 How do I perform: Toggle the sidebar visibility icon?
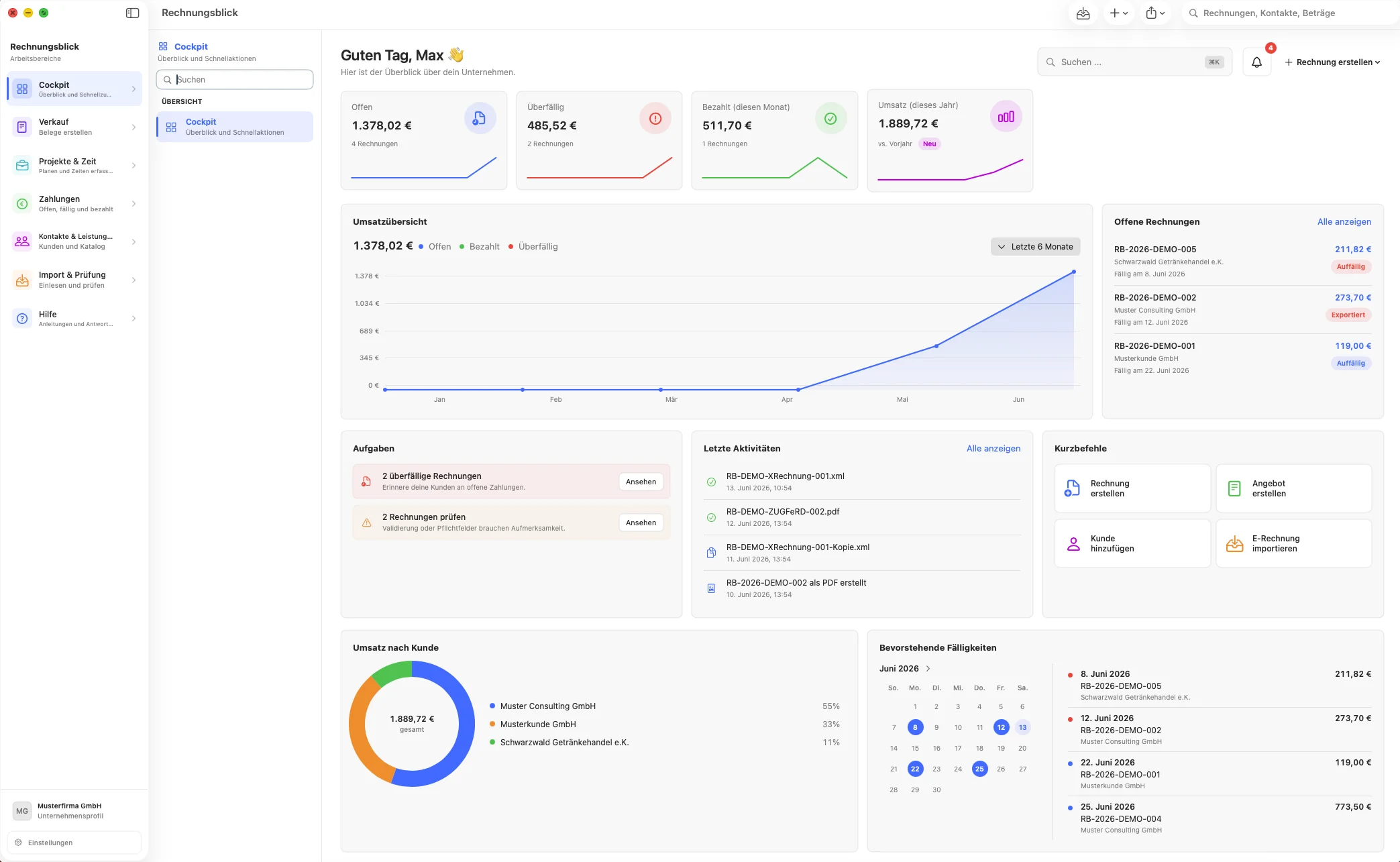pos(132,13)
